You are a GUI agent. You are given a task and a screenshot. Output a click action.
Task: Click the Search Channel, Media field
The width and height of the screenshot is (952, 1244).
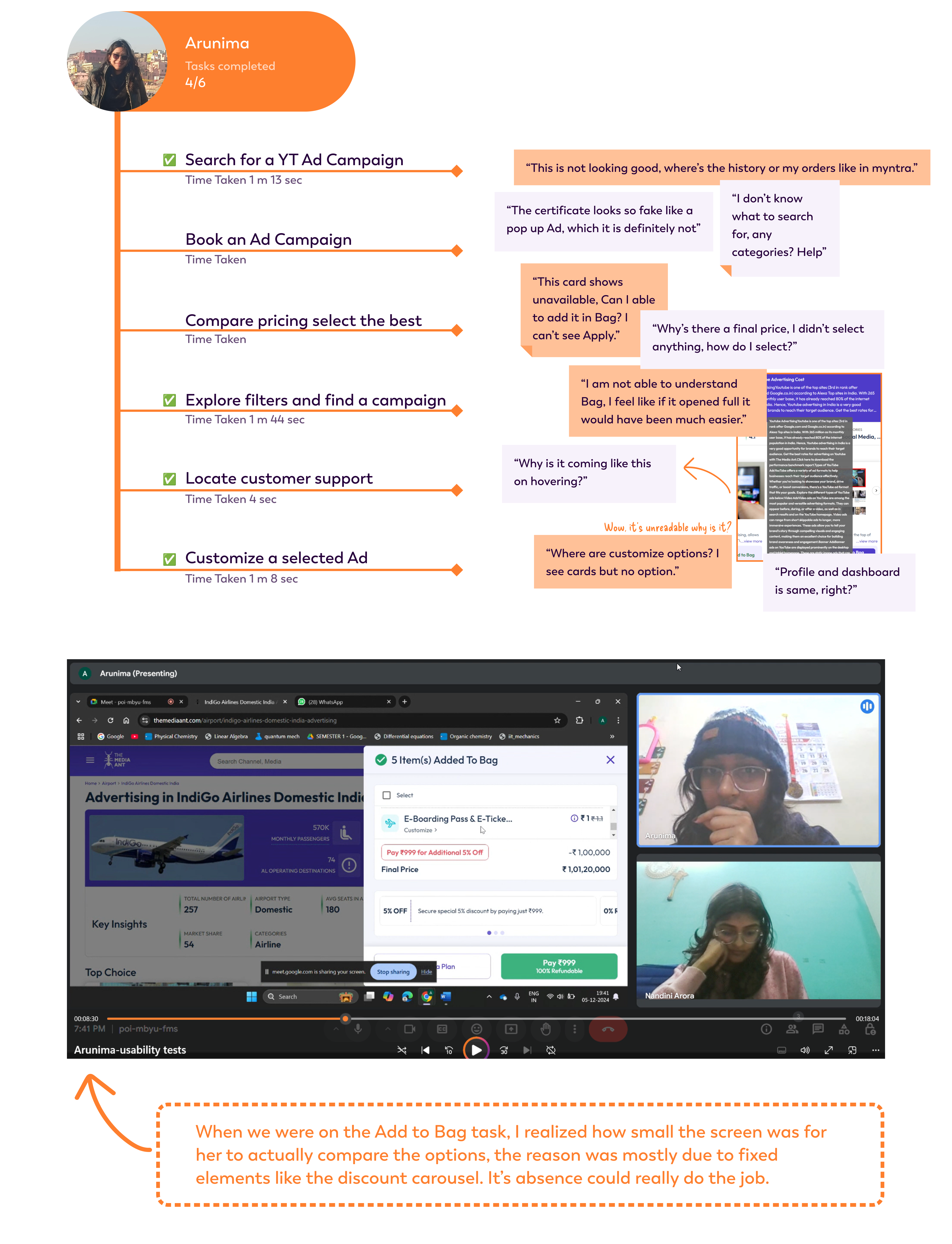pyautogui.click(x=287, y=761)
